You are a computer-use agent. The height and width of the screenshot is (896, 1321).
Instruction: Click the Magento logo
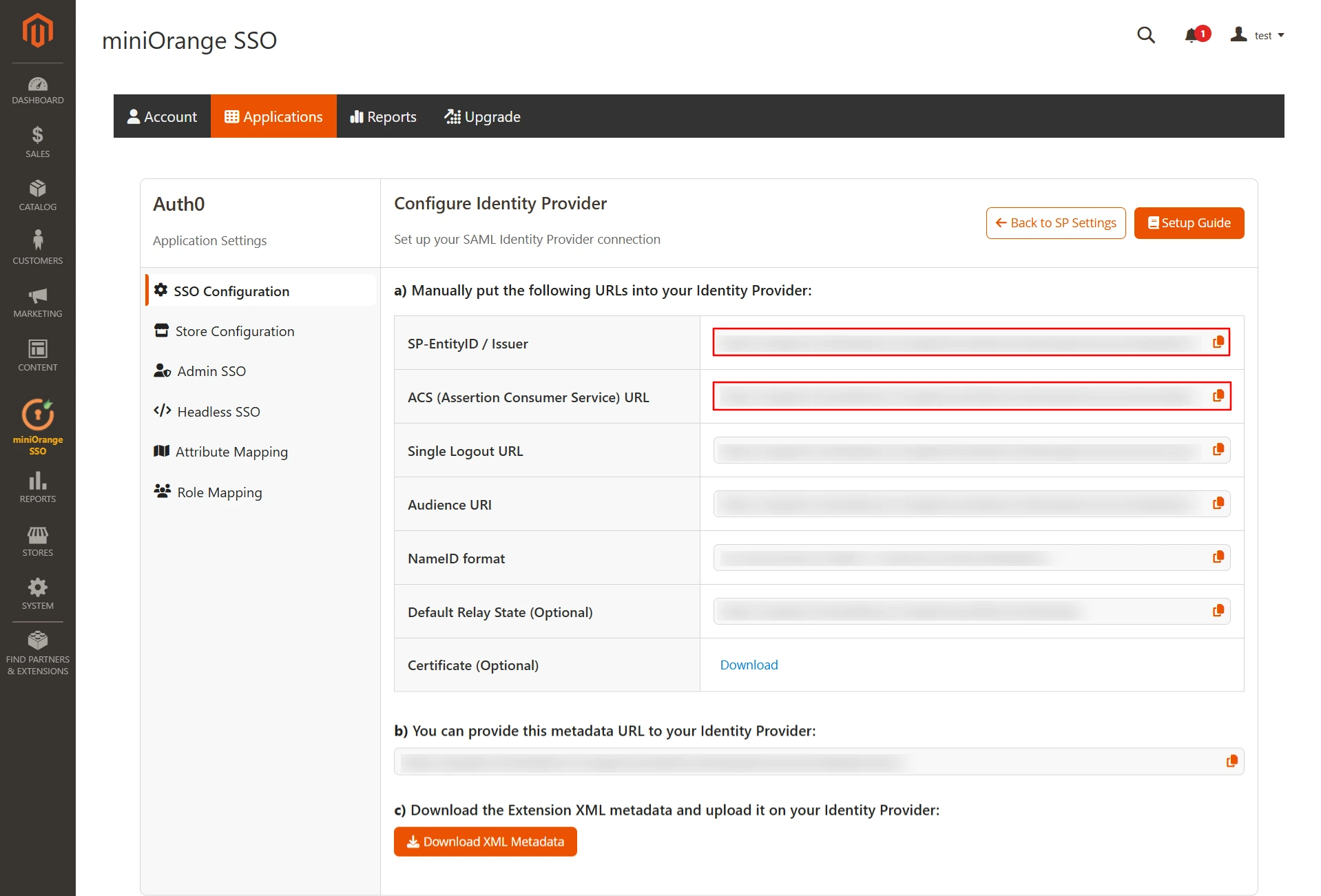(x=38, y=30)
